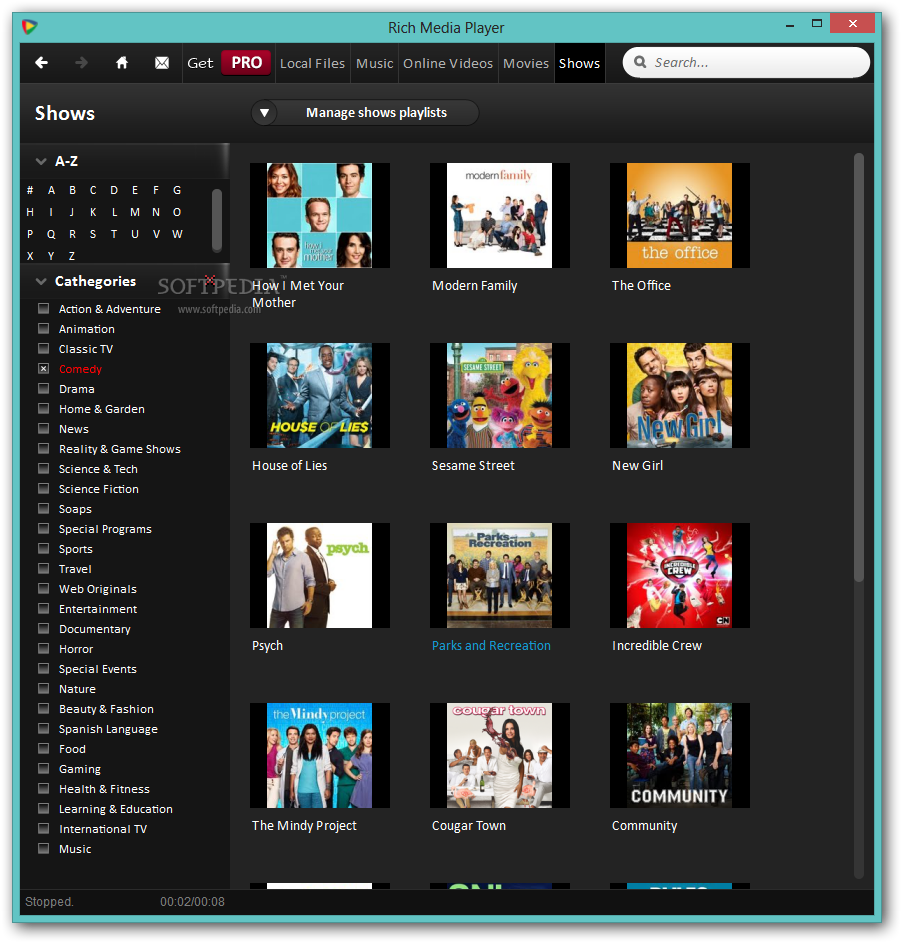Image resolution: width=902 pixels, height=943 pixels.
Task: Tick the Science Fiction checkbox
Action: point(43,488)
